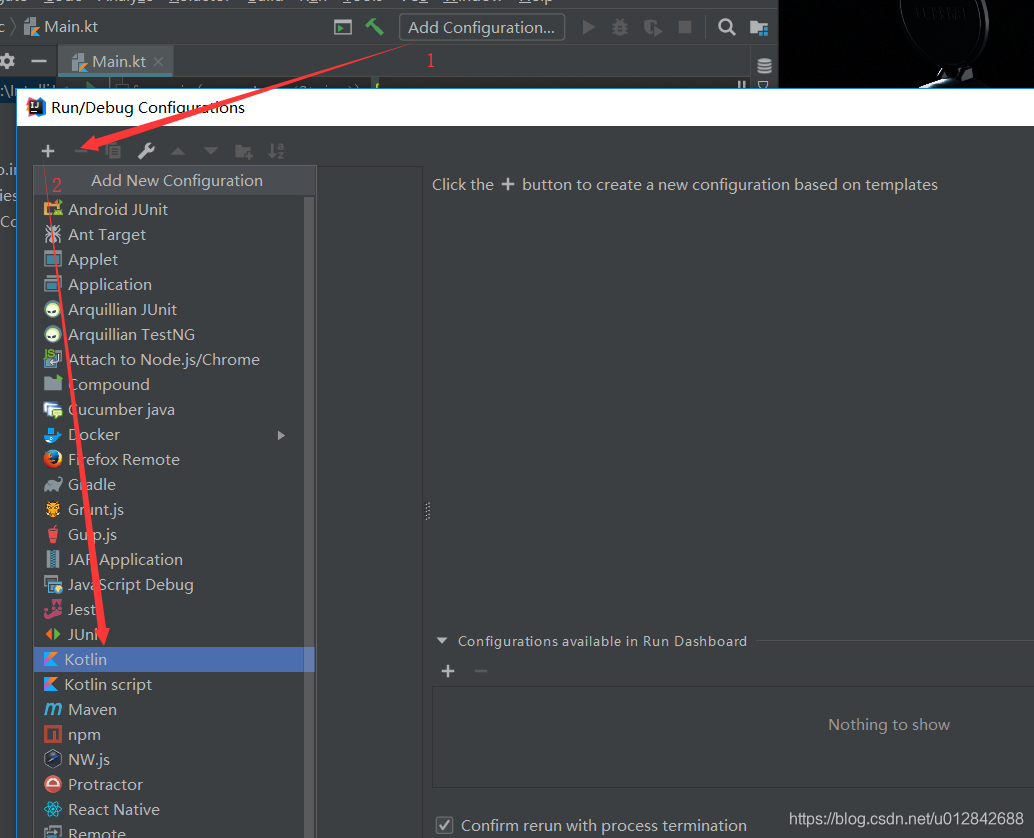Click the Copy Configuration icon
The height and width of the screenshot is (838, 1034).
click(113, 151)
